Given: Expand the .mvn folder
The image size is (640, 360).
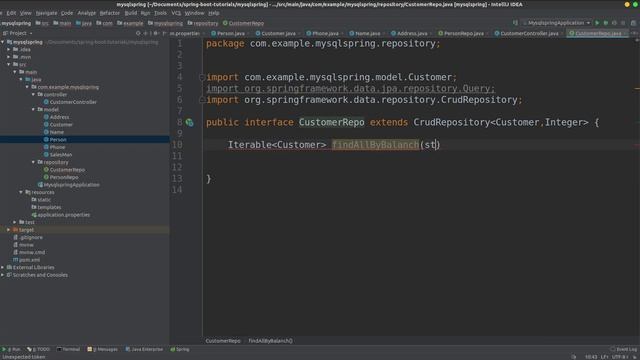Looking at the screenshot, I should coord(9,57).
